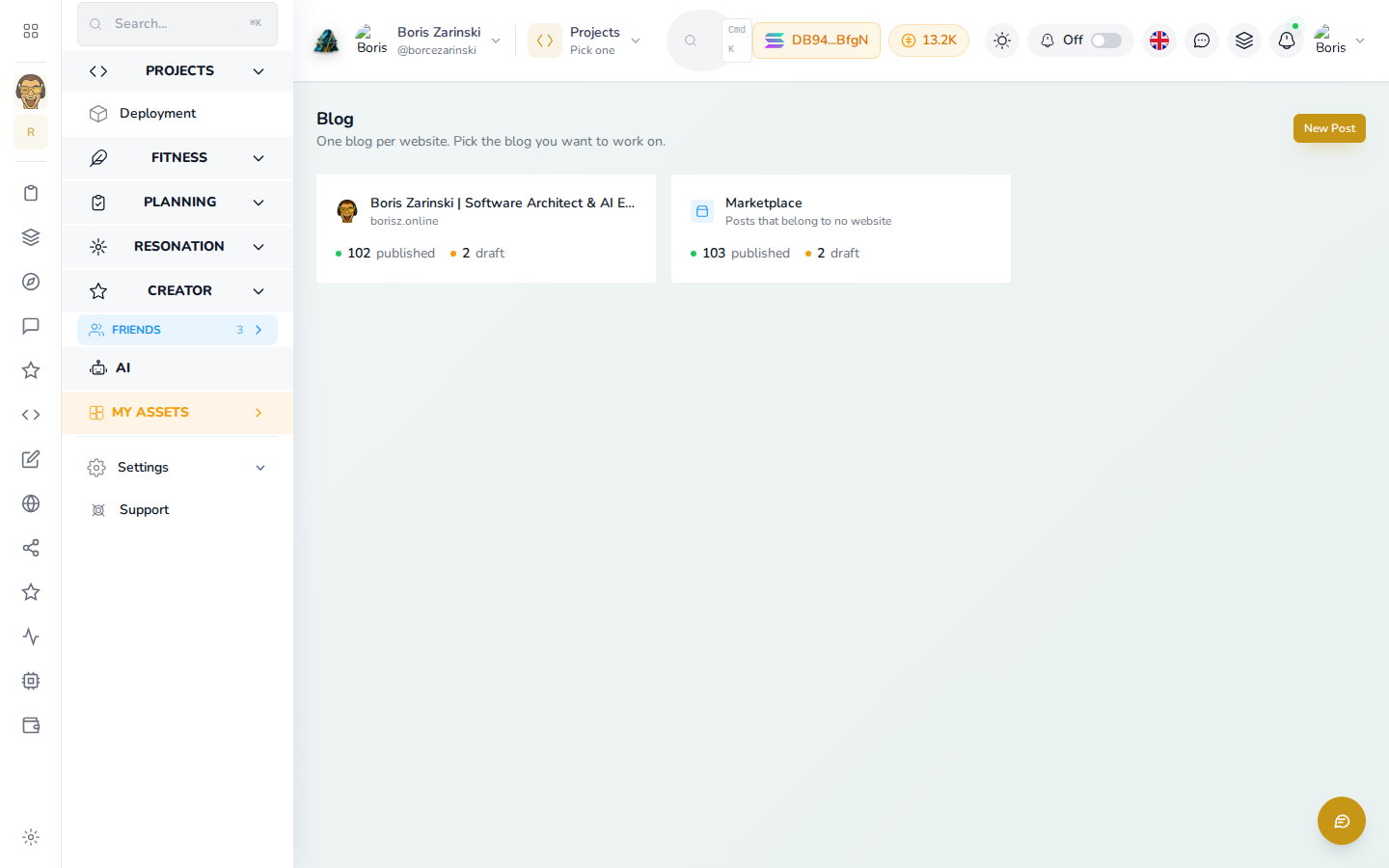Expand the CREATOR sidebar section

click(177, 291)
